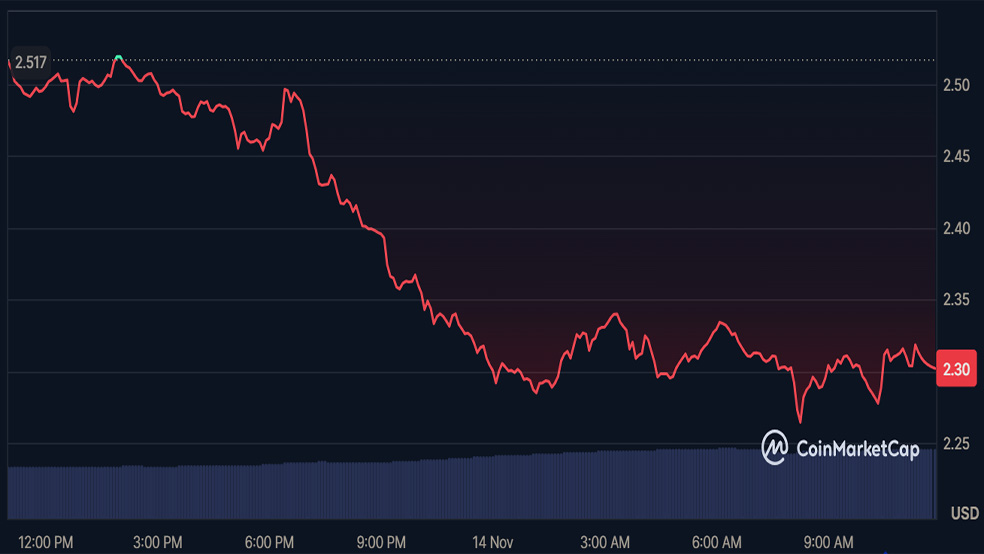This screenshot has height=554, width=984.
Task: Click the 2.45 price axis label
Action: tap(957, 157)
